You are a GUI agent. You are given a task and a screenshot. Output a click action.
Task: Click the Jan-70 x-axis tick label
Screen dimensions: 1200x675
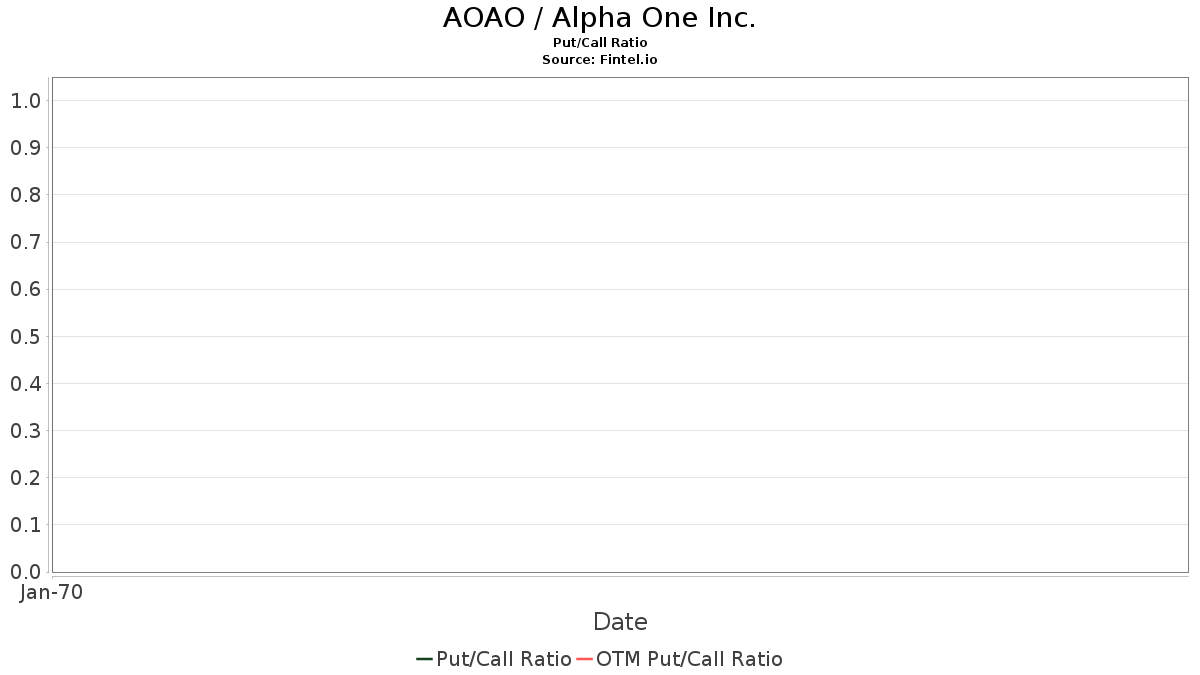click(51, 592)
